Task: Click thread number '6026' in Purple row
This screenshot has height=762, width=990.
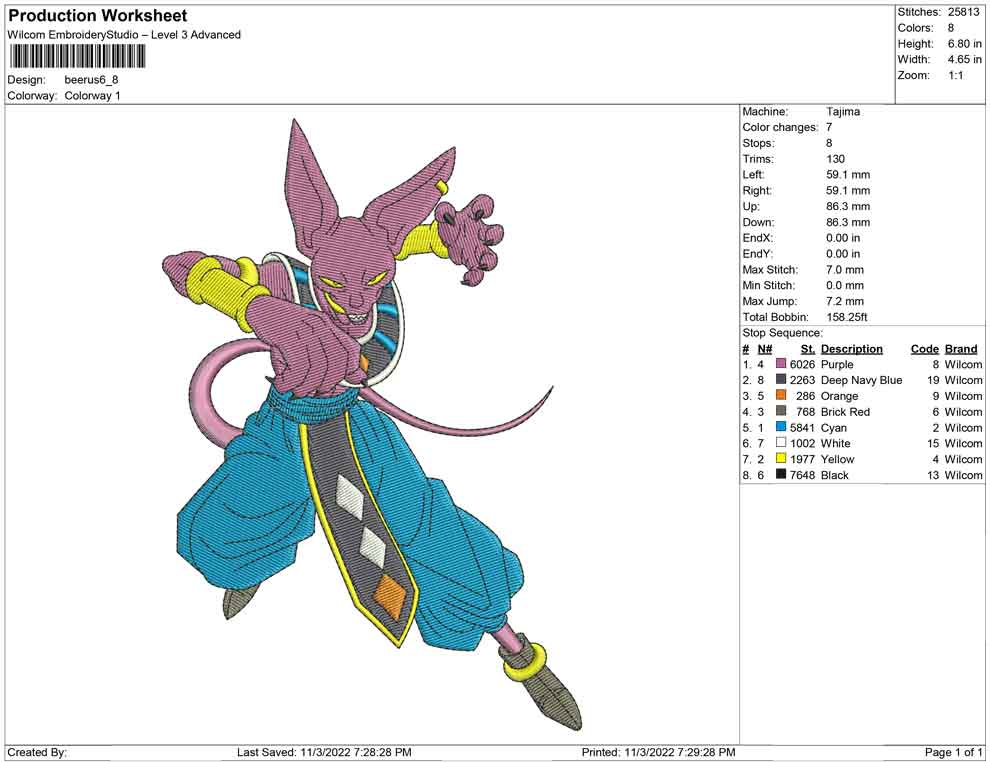Action: (802, 364)
